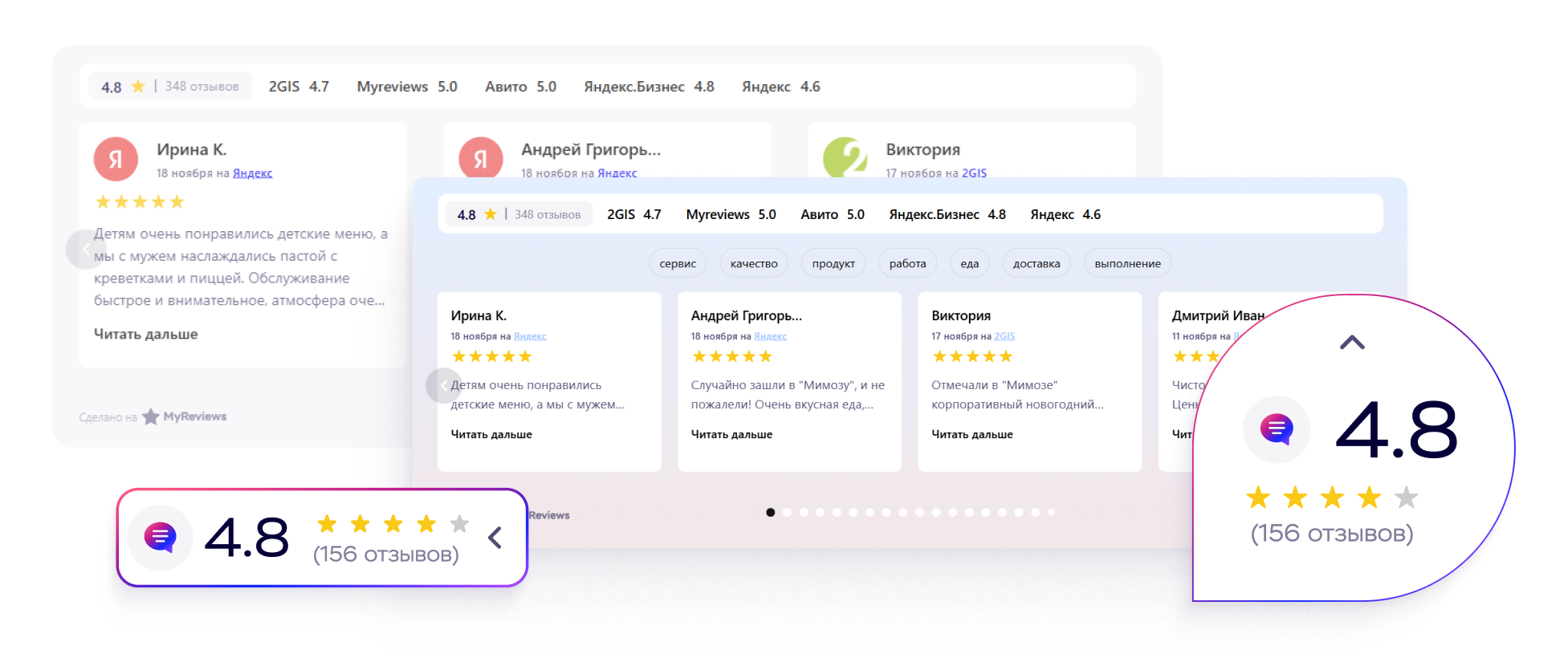Open Яндекс link under Ирина К. in back widget

click(252, 173)
